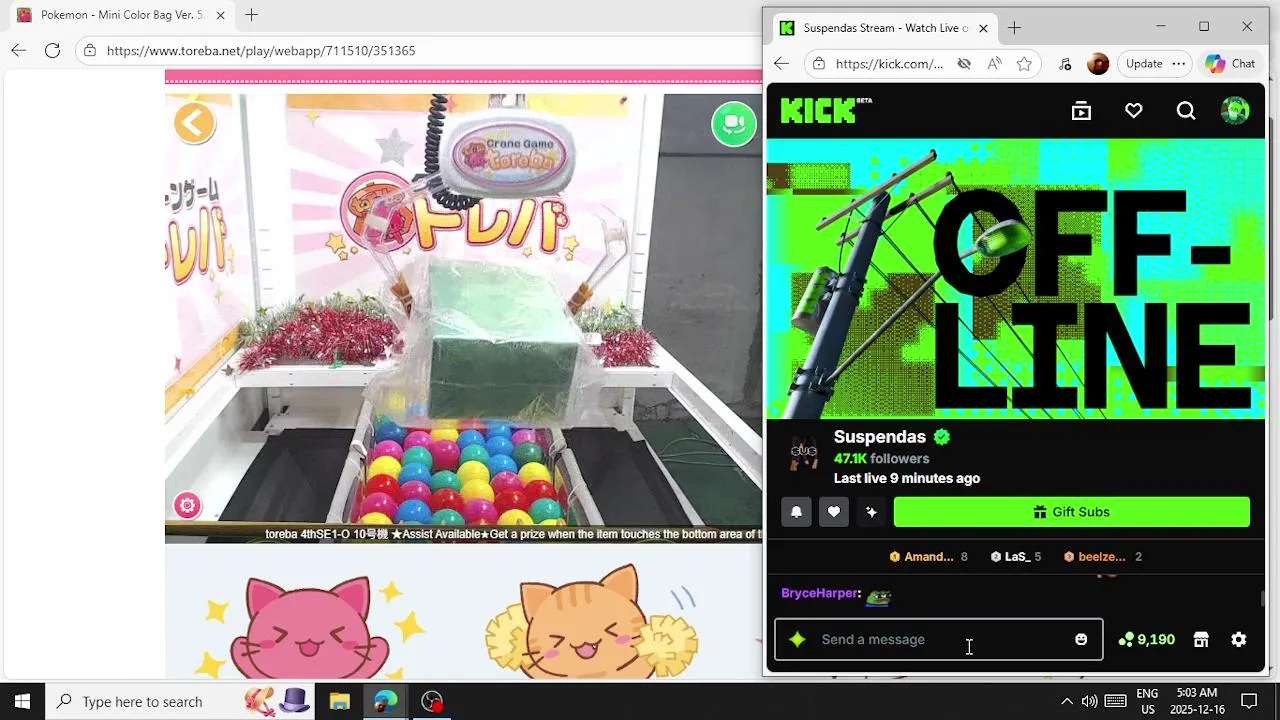The image size is (1280, 720).
Task: Open the three-dot browser menu next to Update
Action: (1178, 63)
